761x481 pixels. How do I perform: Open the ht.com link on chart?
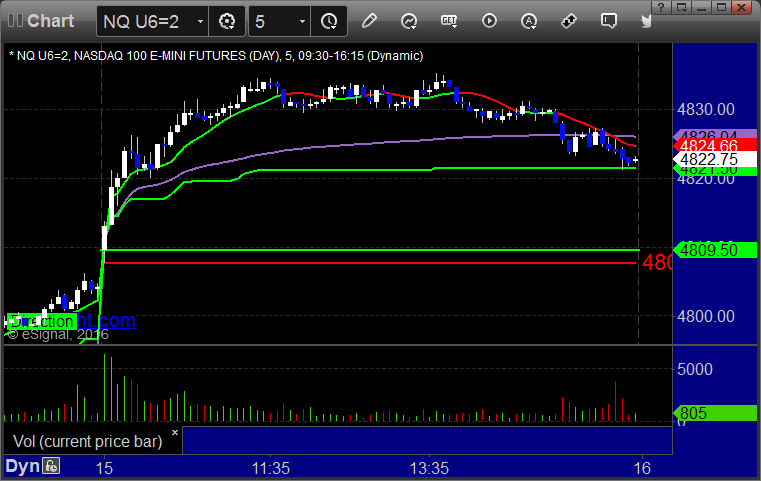[107, 320]
